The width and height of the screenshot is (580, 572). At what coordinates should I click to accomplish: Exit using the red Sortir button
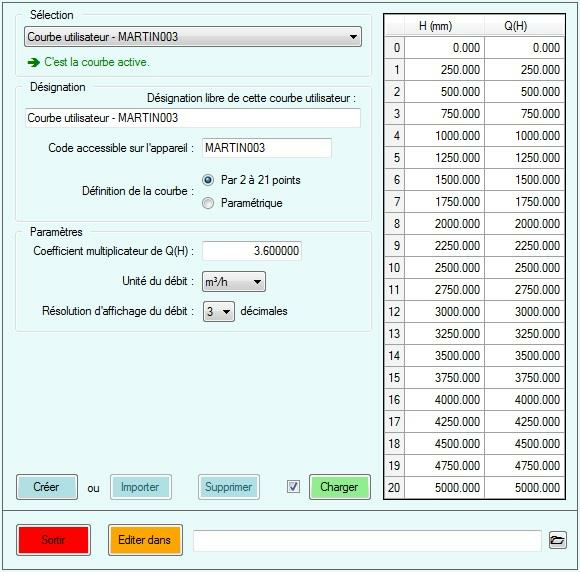click(x=53, y=540)
